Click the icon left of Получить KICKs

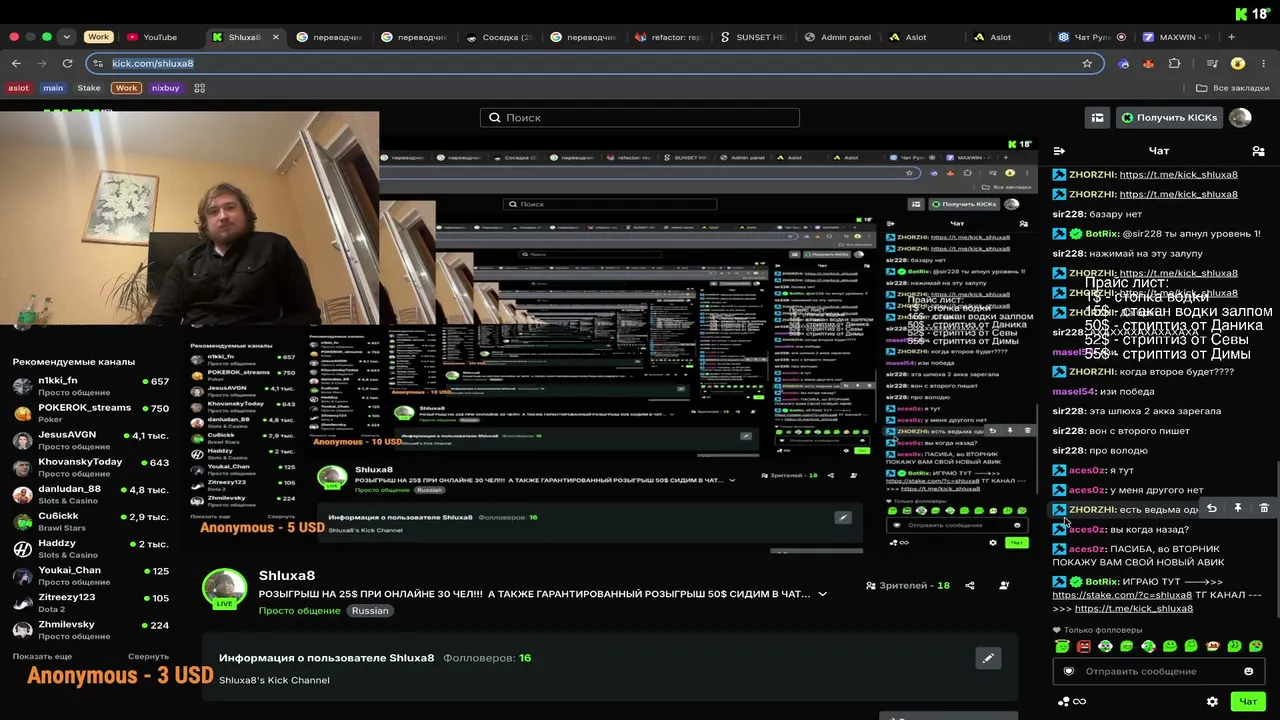click(1097, 118)
